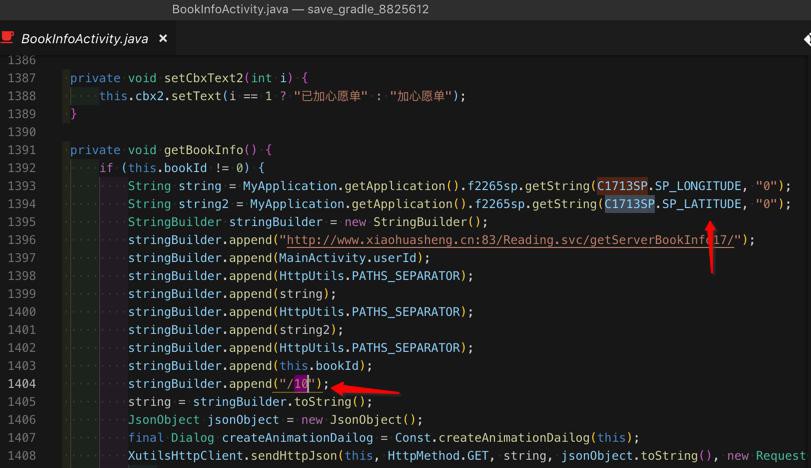Click the window title text BookInfoActivity.java — save_gradle_8825612
This screenshot has height=468, width=811.
(300, 9)
